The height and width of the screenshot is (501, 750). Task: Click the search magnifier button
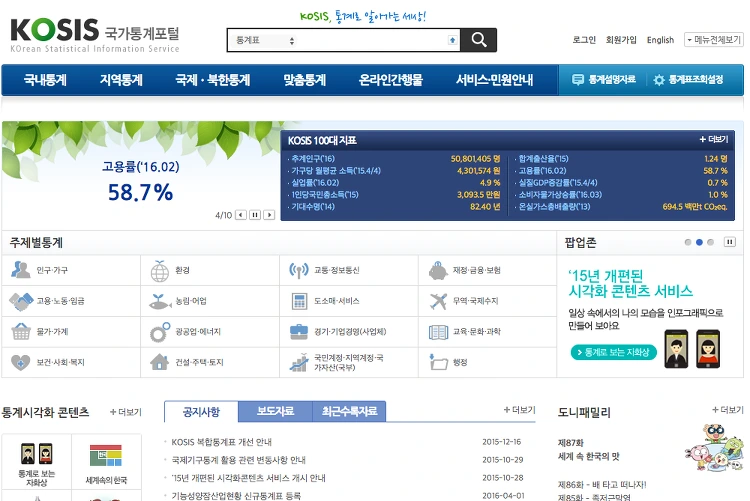[x=478, y=40]
